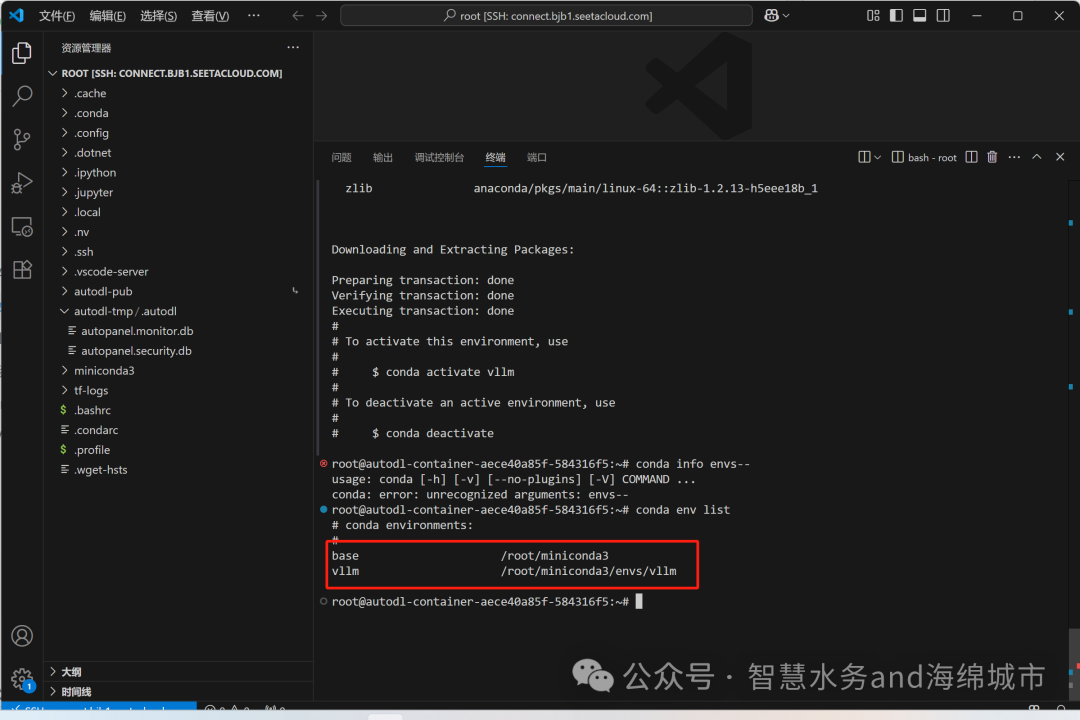The image size is (1080, 720).
Task: Open the Extensions icon
Action: coord(22,269)
